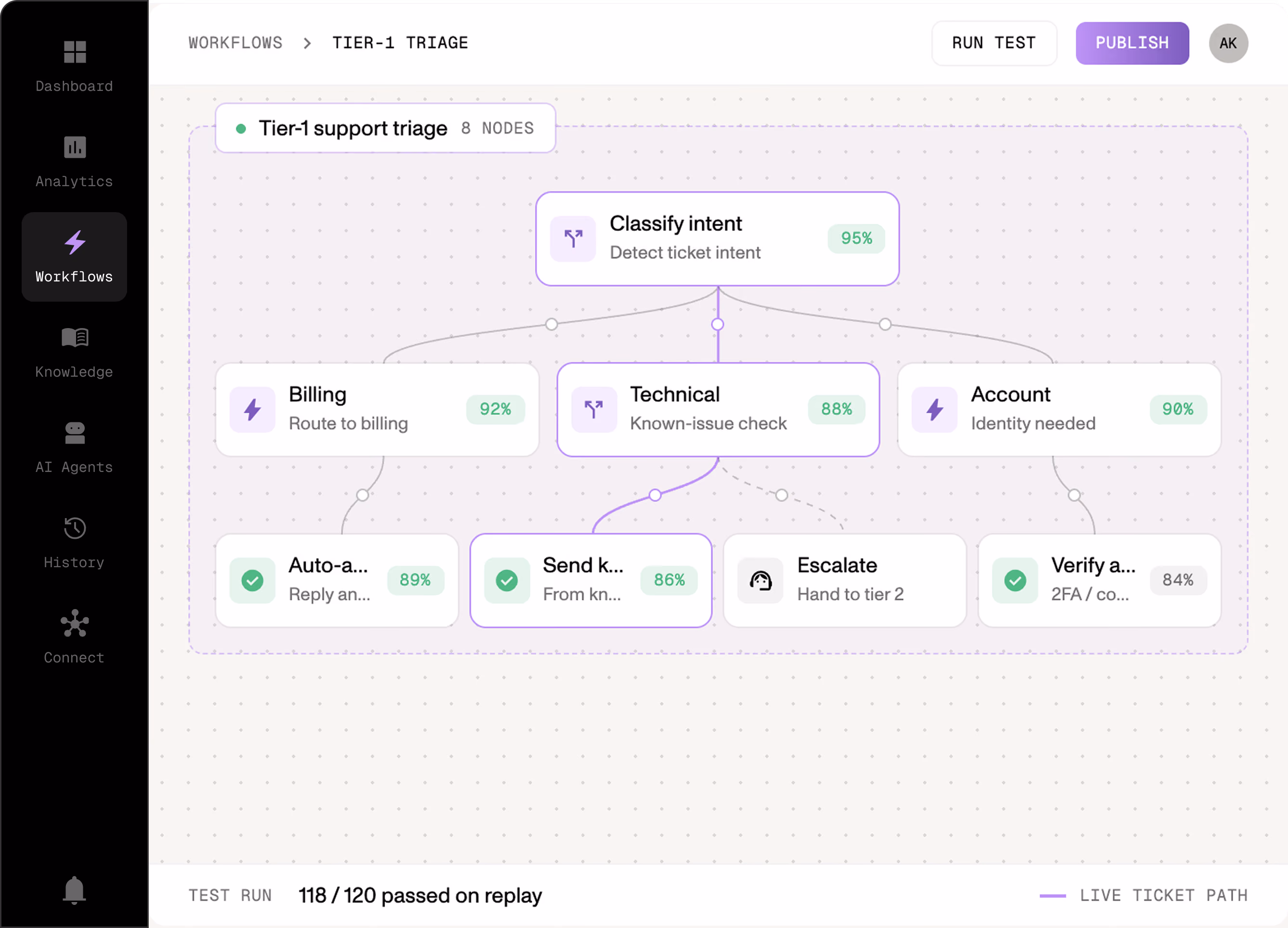Click 'Hand to tier 2' text in Escalate node

[x=850, y=594]
